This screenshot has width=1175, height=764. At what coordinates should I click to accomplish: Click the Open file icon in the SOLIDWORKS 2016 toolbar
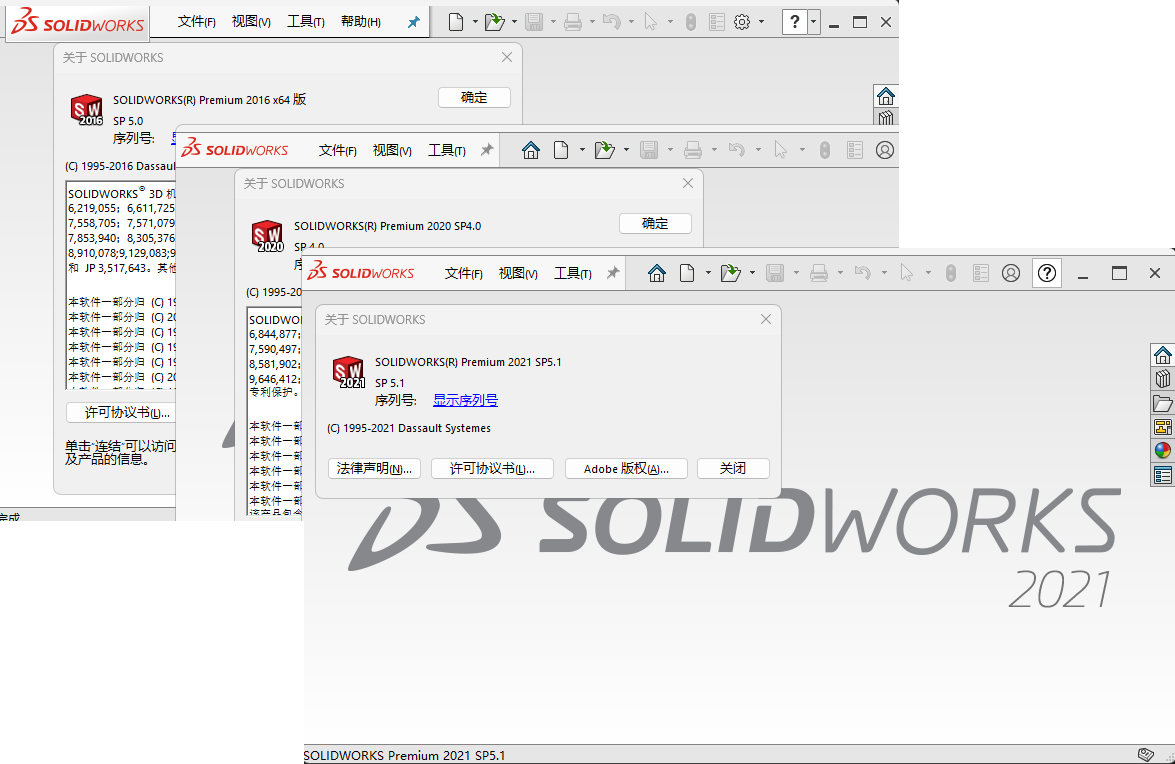click(494, 22)
